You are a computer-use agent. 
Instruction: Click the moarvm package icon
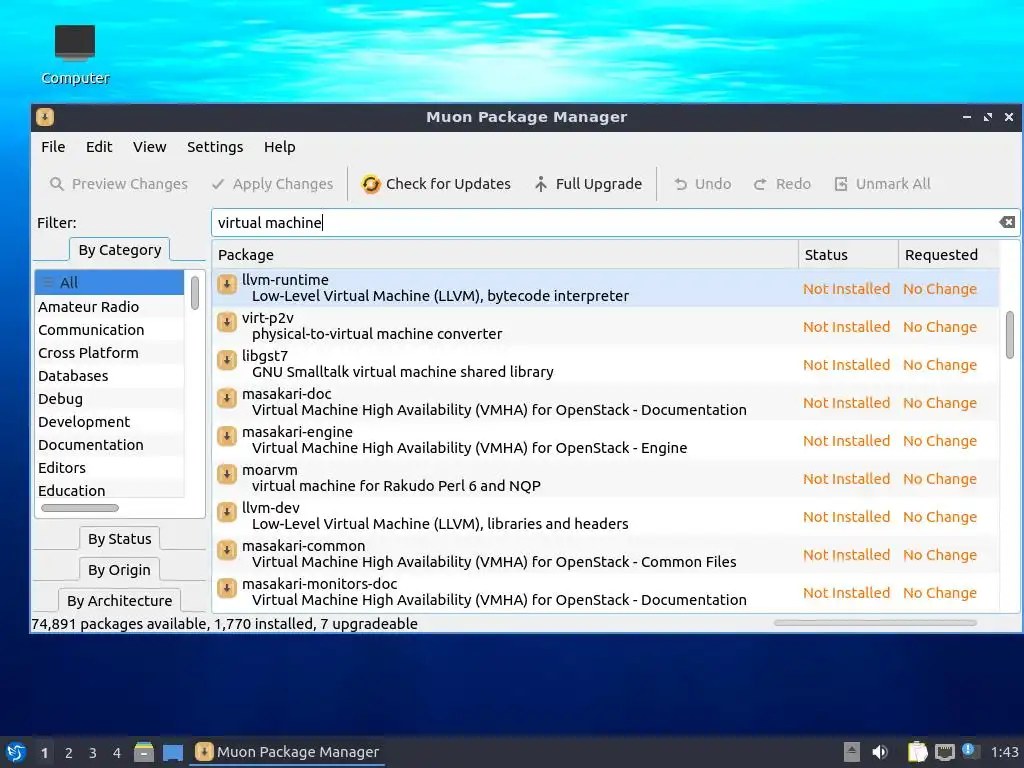pos(227,473)
